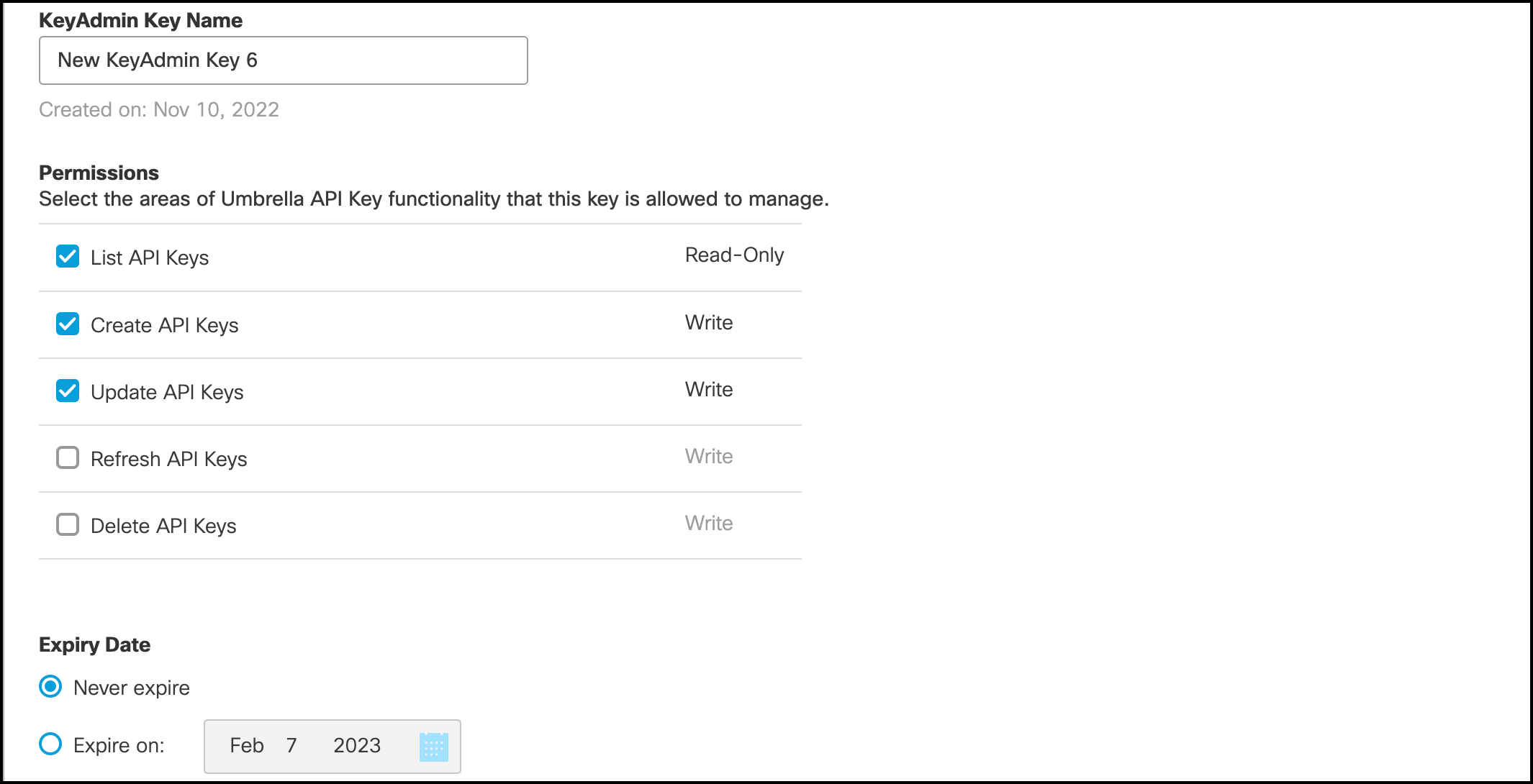The image size is (1533, 784).
Task: Click the Permissions section heading
Action: click(x=99, y=172)
